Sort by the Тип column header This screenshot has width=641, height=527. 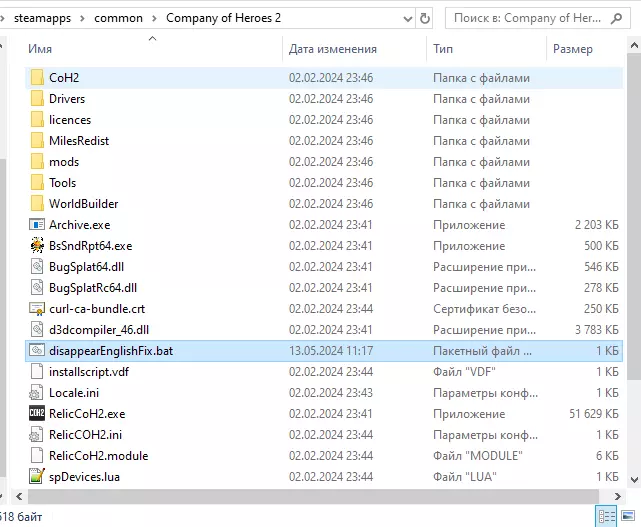(443, 49)
